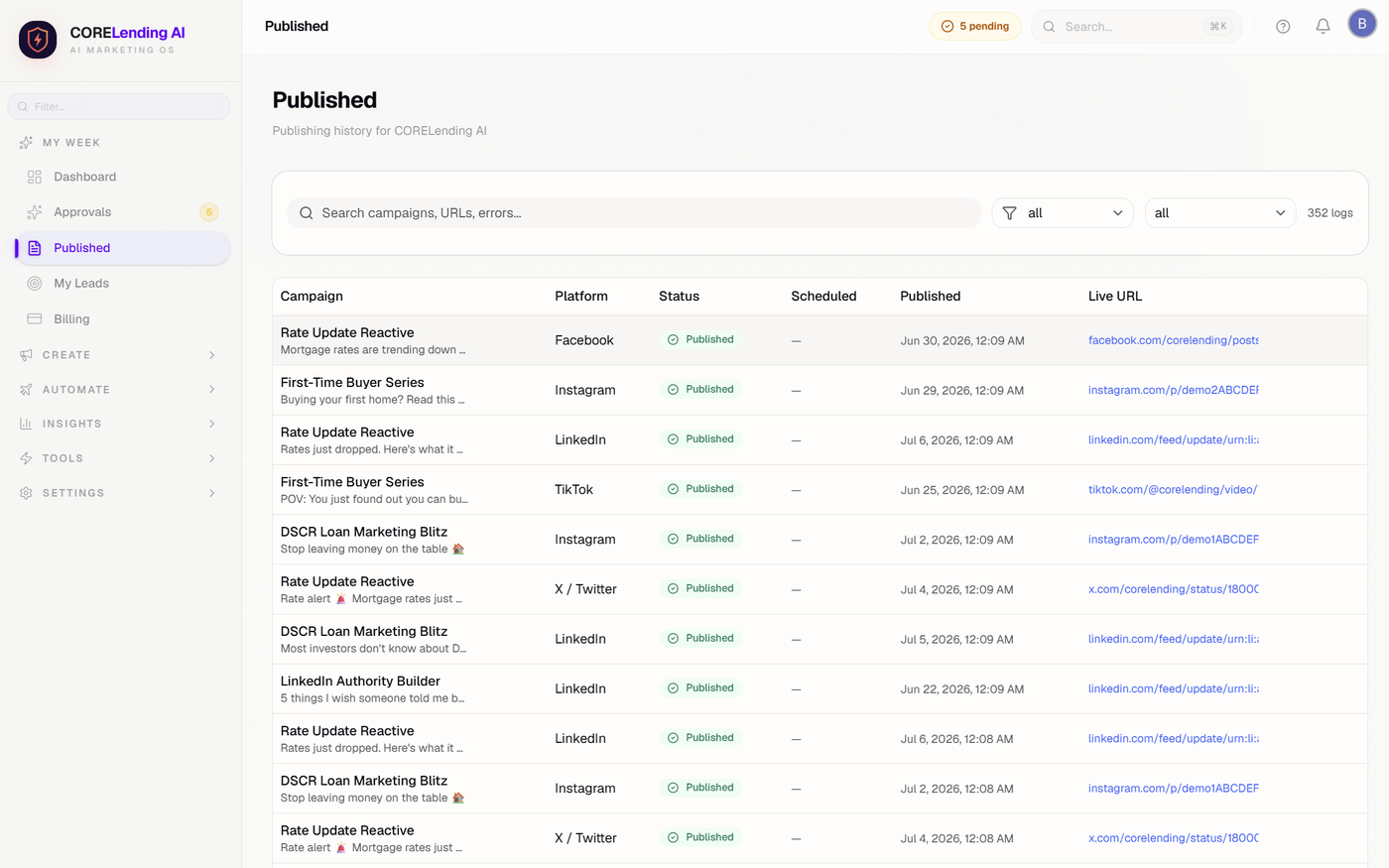Click the Automate rocket icon
Image resolution: width=1389 pixels, height=868 pixels.
(26, 390)
